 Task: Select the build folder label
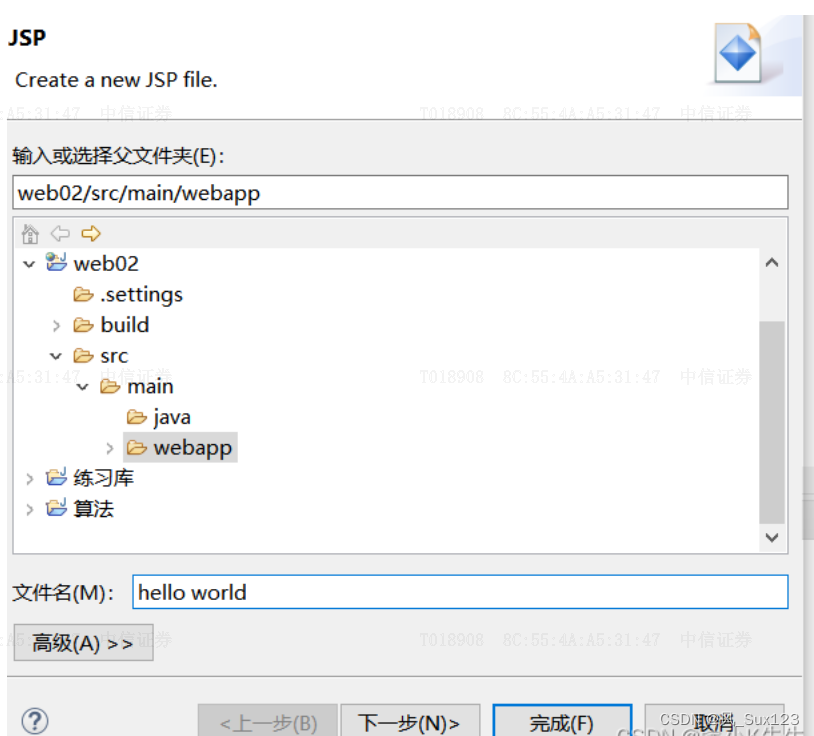point(125,325)
